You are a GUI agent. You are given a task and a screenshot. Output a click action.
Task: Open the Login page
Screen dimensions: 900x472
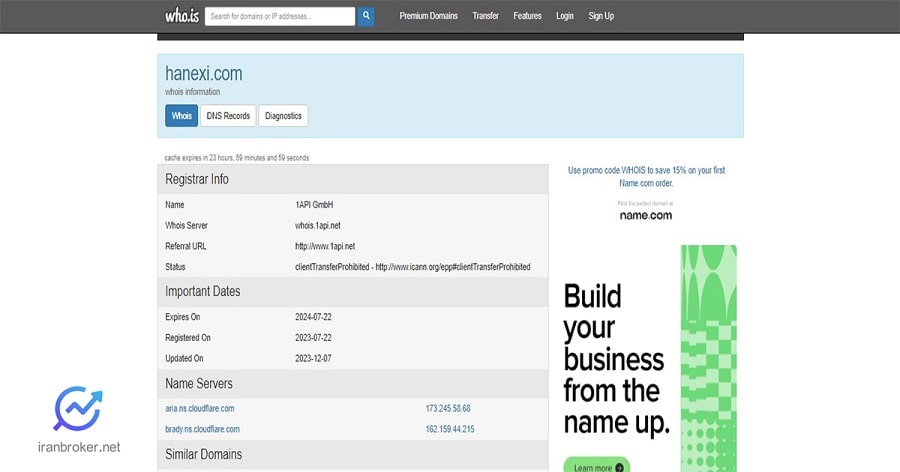click(x=565, y=16)
